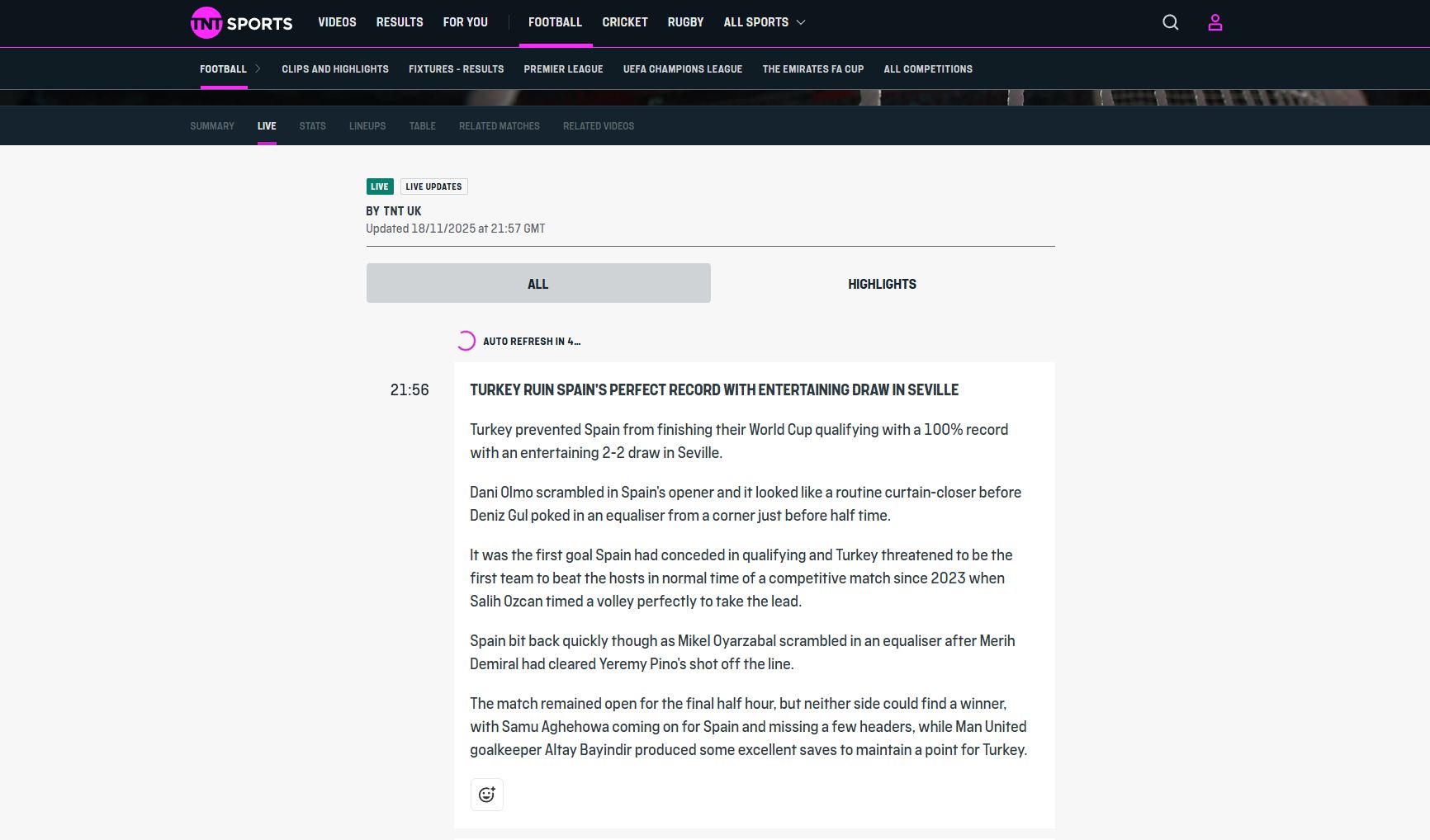Open the Turkey ruin Spain's perfect record headline
Viewport: 1430px width, 840px height.
point(714,389)
